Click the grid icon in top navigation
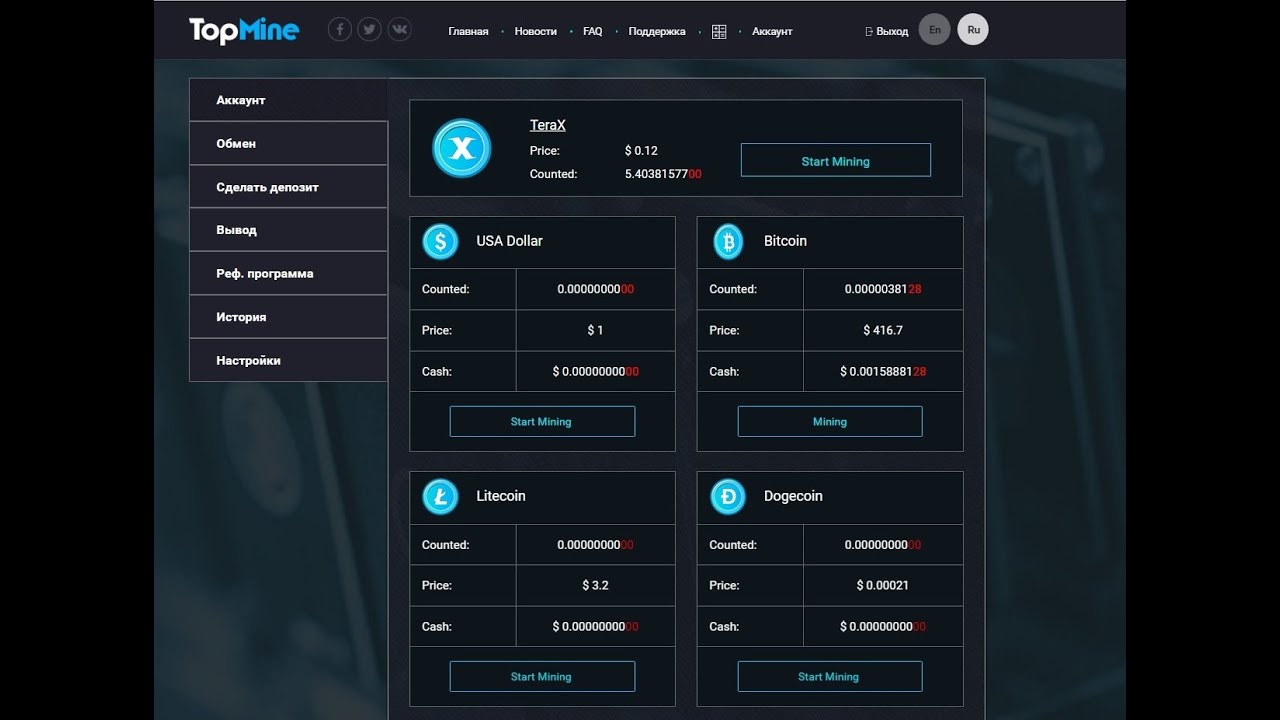Viewport: 1280px width, 720px height. click(719, 32)
